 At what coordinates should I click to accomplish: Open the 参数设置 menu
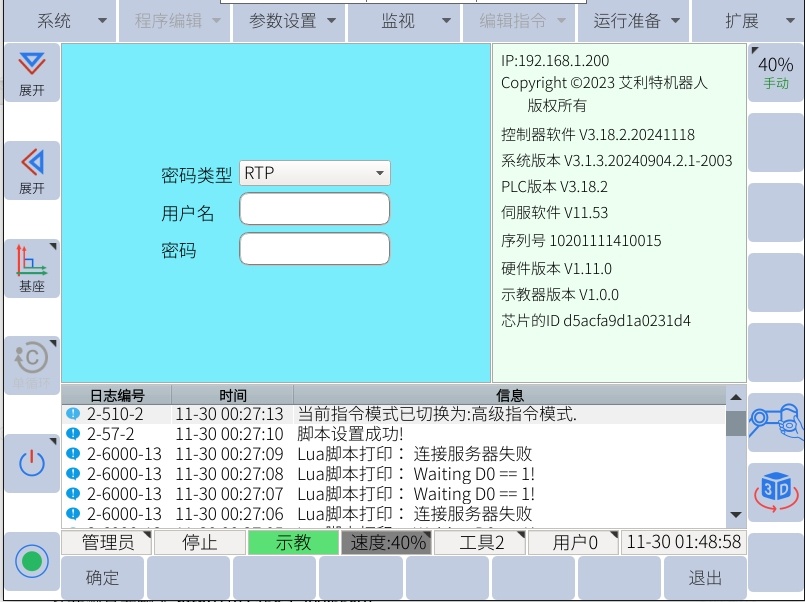pos(289,21)
